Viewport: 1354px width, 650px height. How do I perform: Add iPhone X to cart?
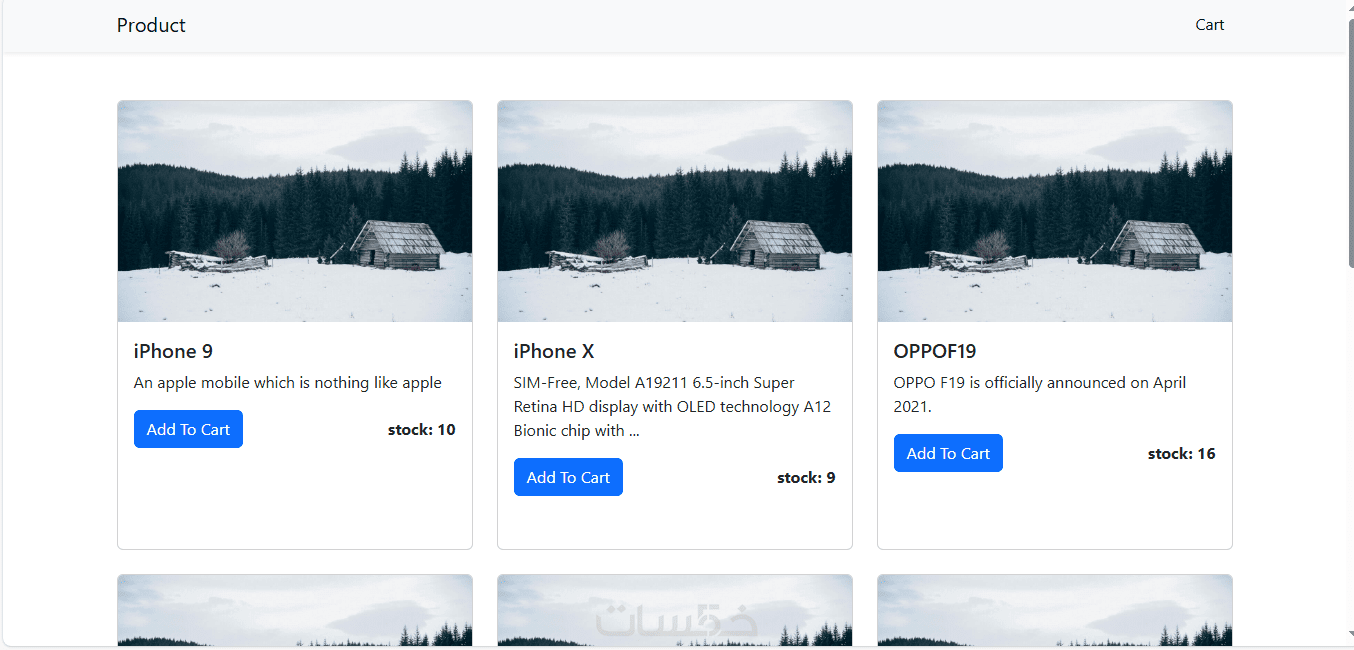(x=568, y=477)
